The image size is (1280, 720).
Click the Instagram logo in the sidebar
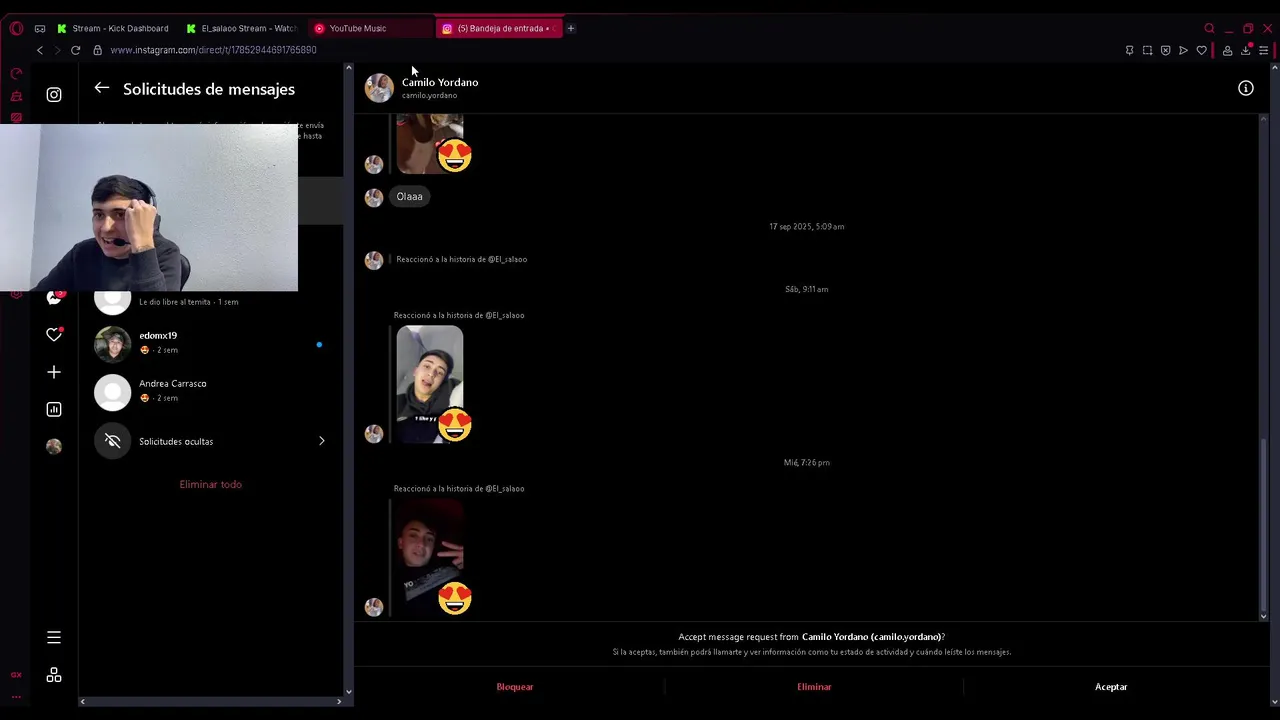(x=54, y=95)
